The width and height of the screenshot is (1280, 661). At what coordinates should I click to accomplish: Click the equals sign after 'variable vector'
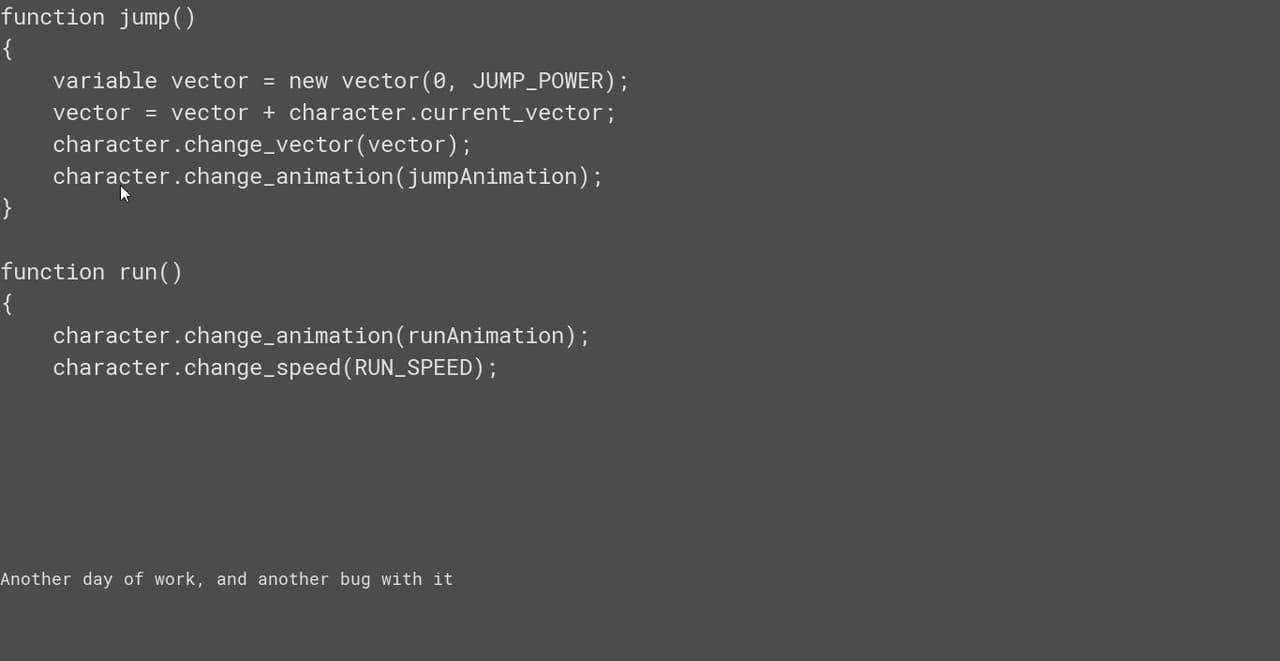pyautogui.click(x=269, y=81)
